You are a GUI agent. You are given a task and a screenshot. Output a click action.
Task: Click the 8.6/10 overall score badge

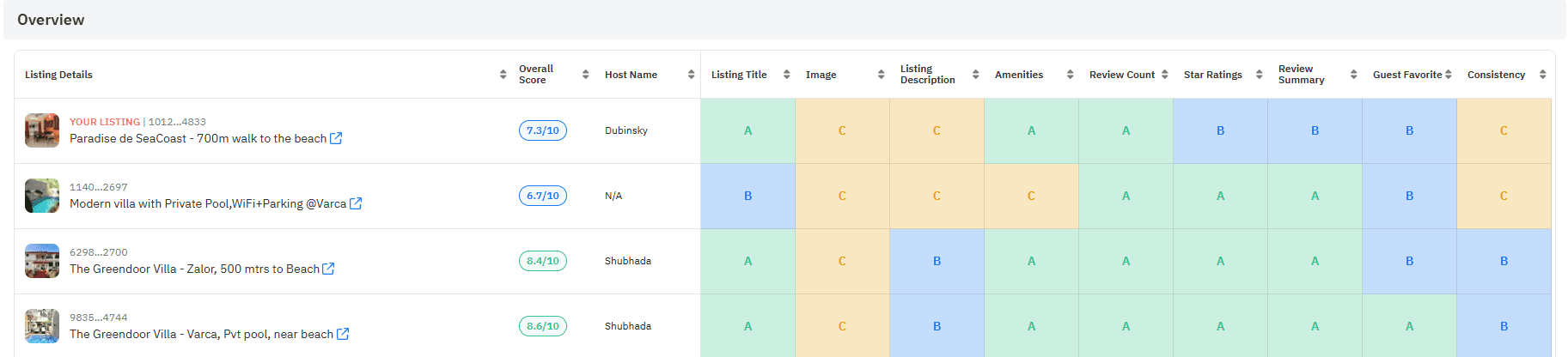[x=542, y=326]
